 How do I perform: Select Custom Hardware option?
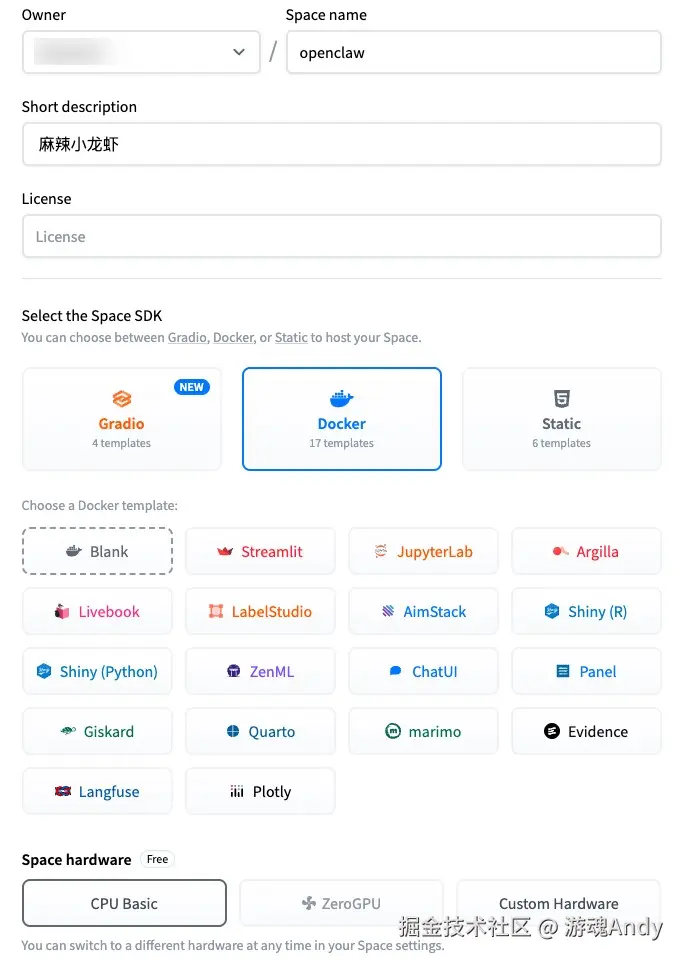[558, 903]
